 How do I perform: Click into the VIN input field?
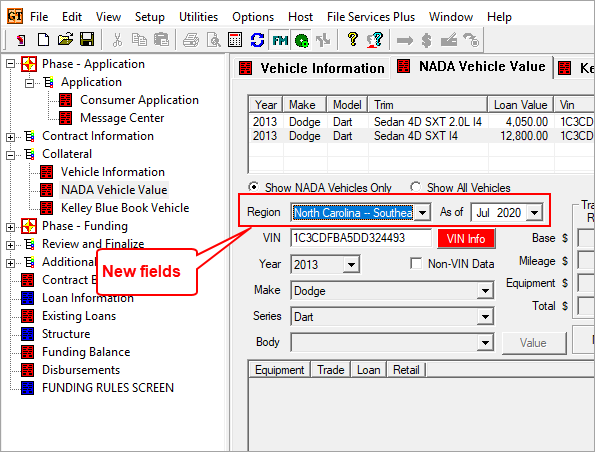tap(361, 238)
